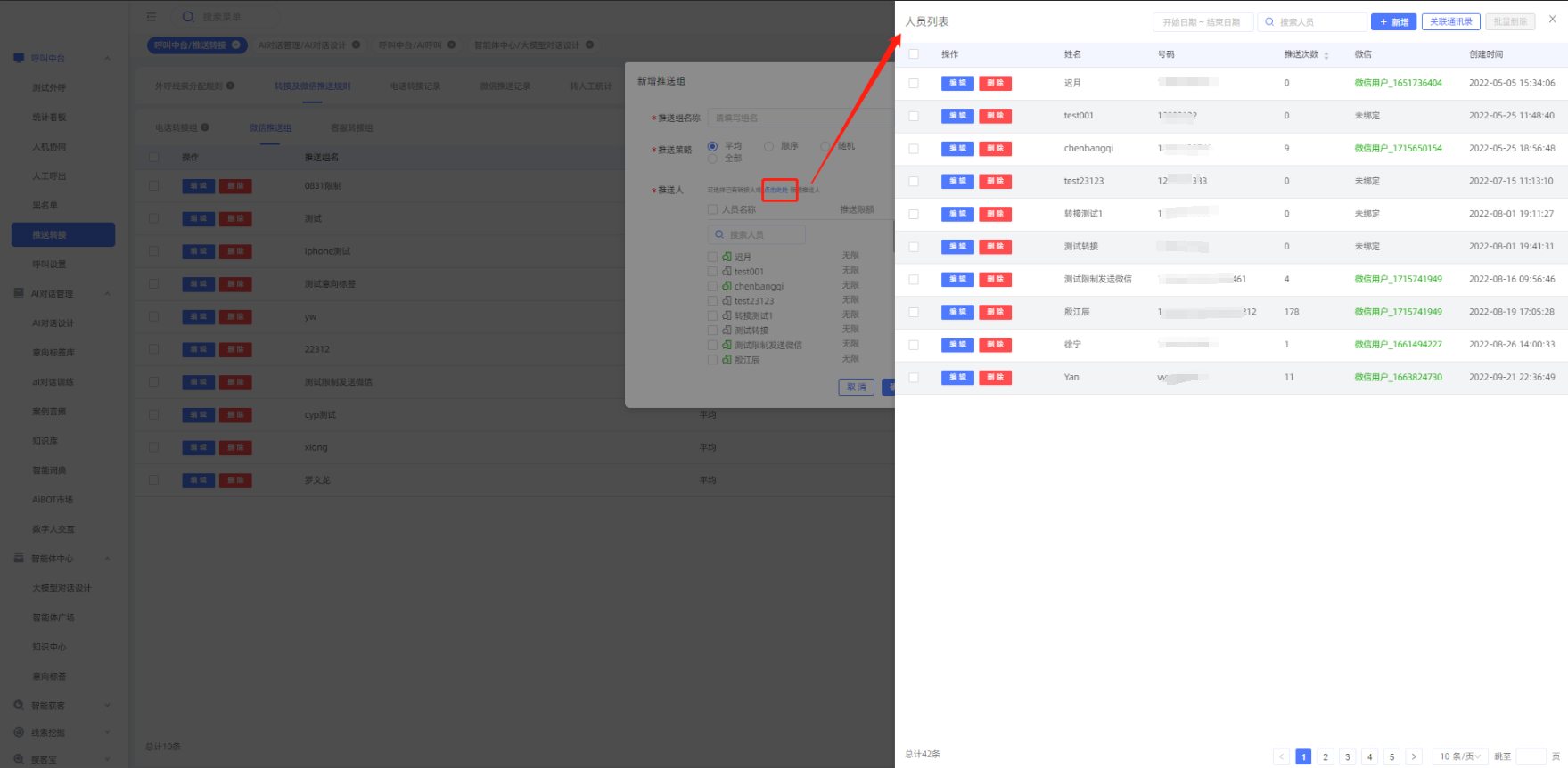Click the red 删除 button for test001
The width and height of the screenshot is (1568, 768).
click(995, 116)
